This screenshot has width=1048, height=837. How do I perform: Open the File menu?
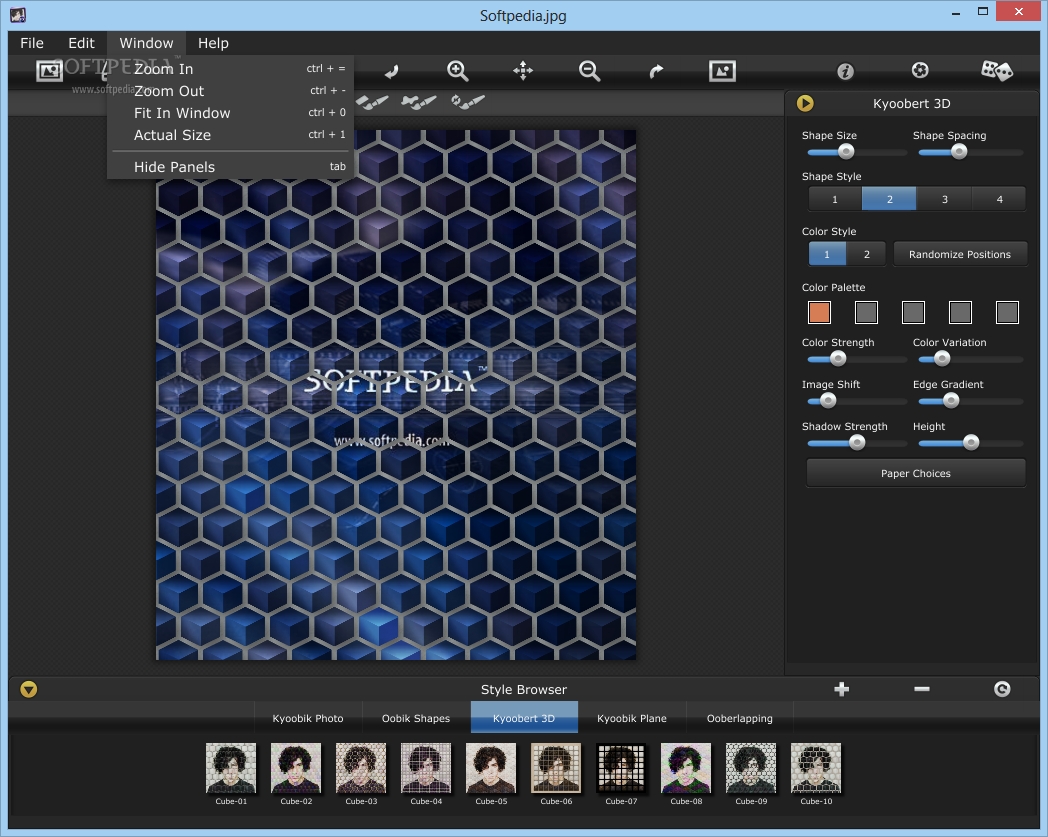32,43
